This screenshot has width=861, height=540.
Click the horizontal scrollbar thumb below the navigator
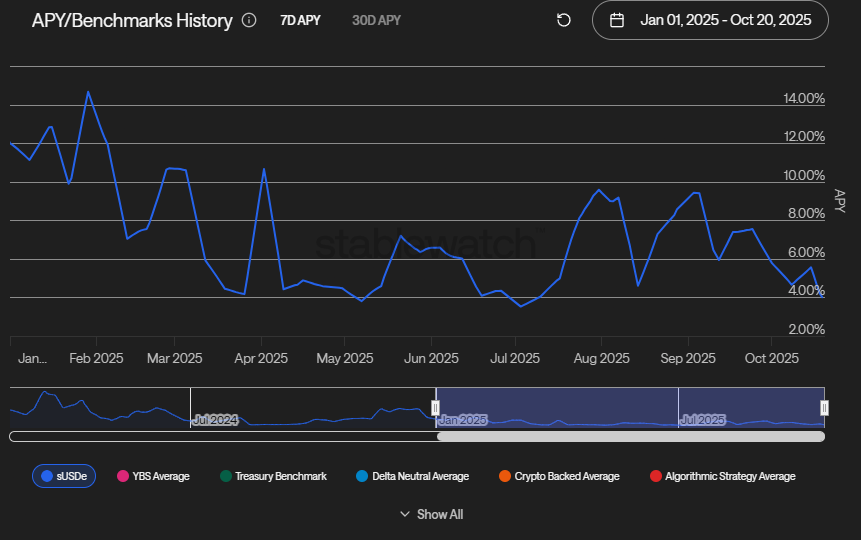pos(631,436)
